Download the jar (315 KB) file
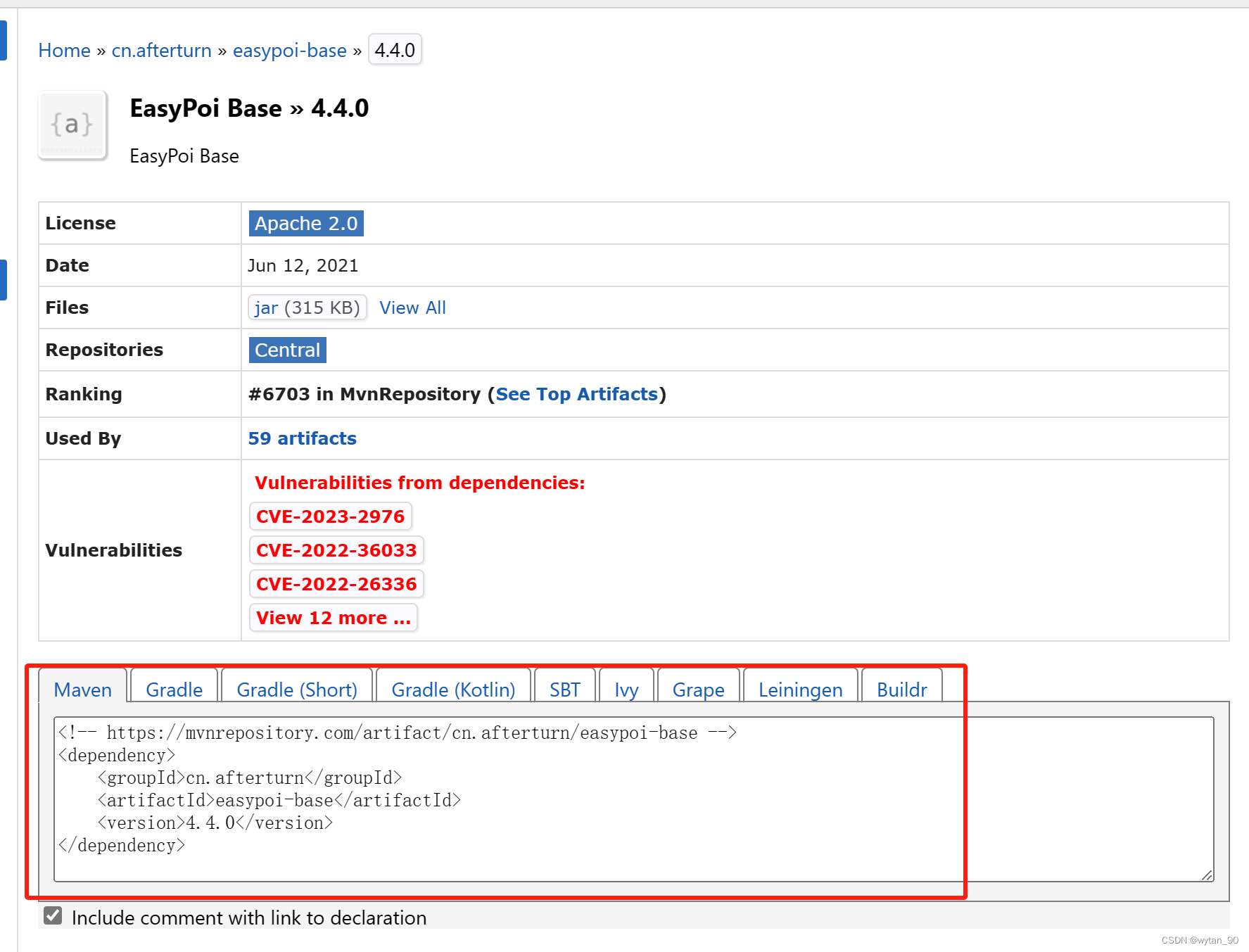 click(308, 307)
